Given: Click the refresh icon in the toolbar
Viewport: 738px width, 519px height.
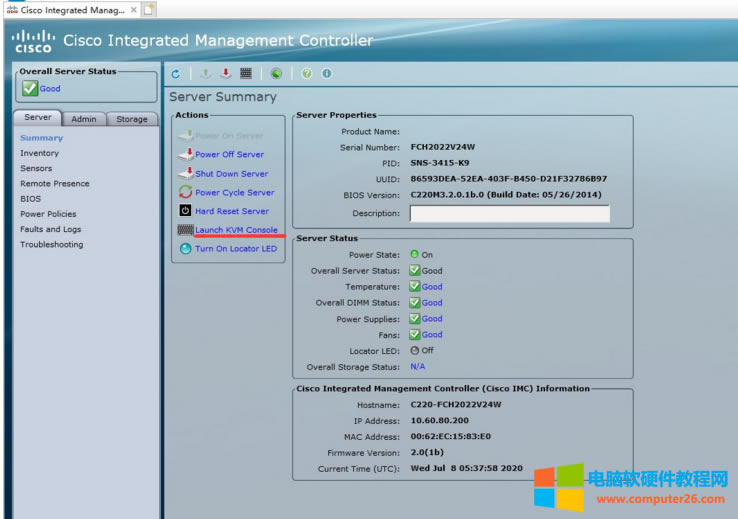Looking at the screenshot, I should pyautogui.click(x=176, y=74).
